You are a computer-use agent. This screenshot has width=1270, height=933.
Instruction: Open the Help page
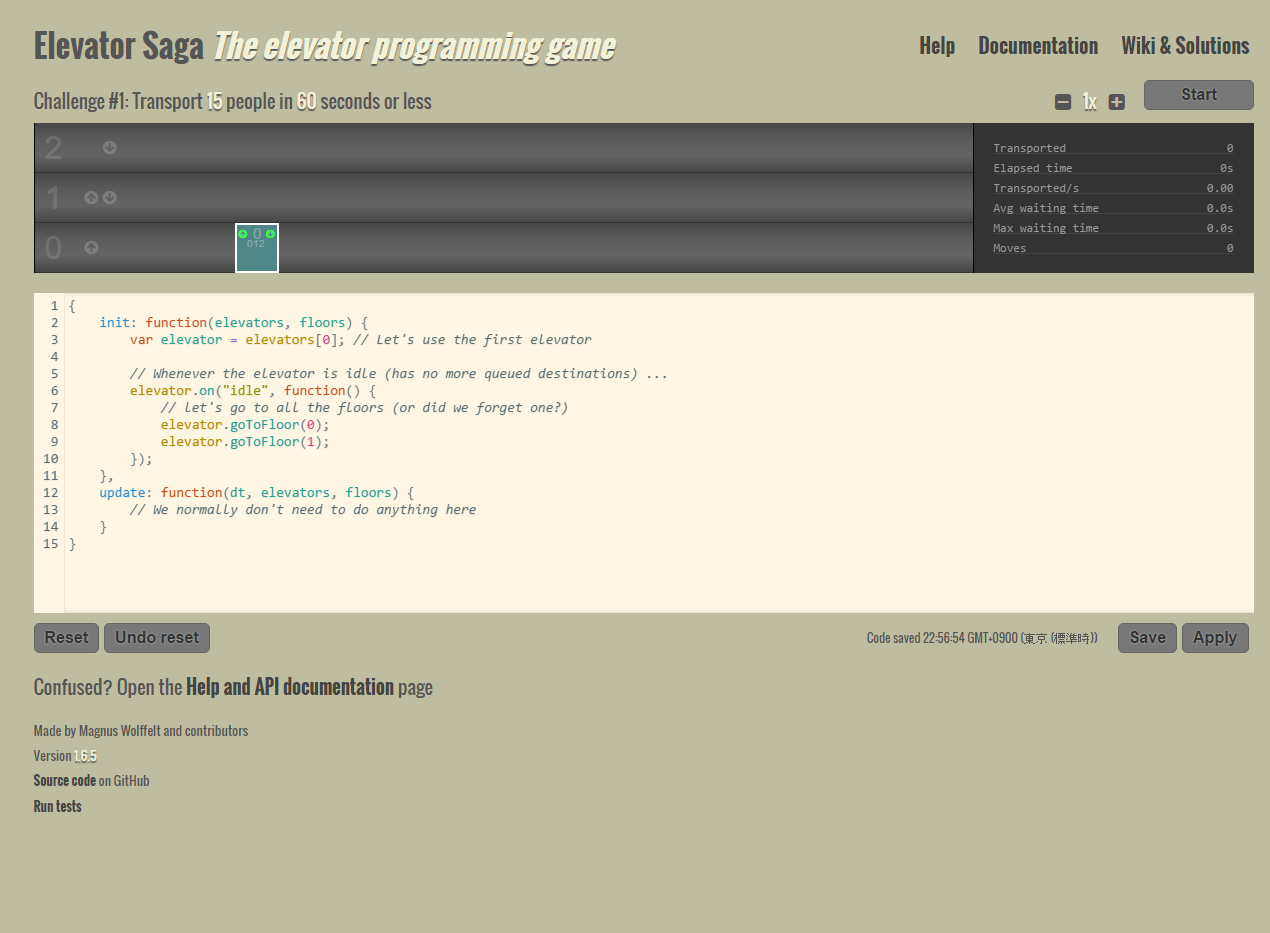(936, 46)
